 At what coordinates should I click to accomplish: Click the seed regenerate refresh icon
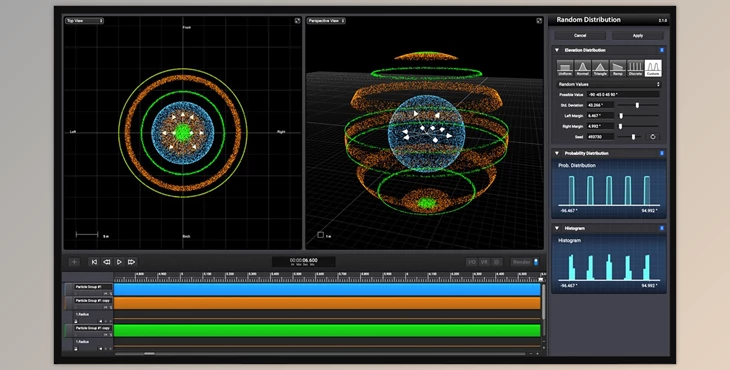653,137
